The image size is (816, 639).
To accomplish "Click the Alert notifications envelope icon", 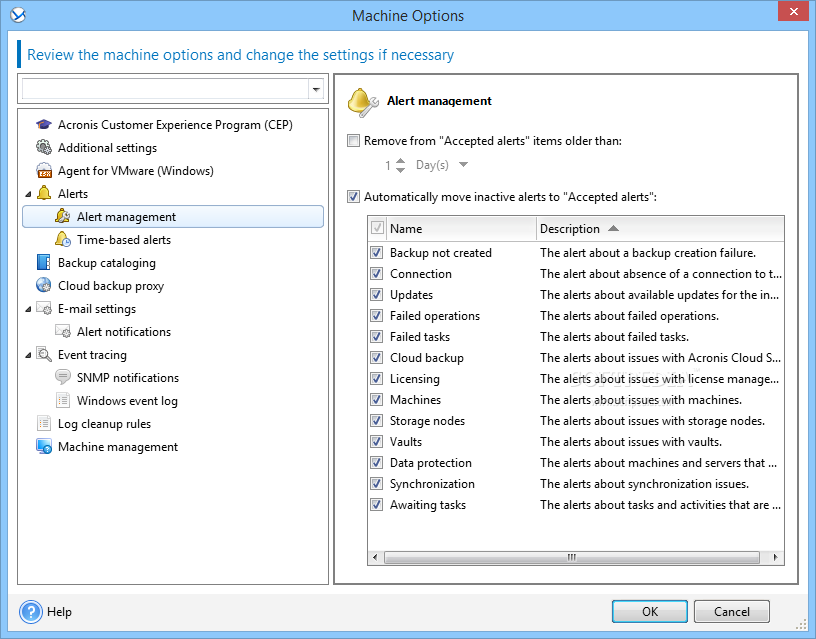I will tap(62, 331).
